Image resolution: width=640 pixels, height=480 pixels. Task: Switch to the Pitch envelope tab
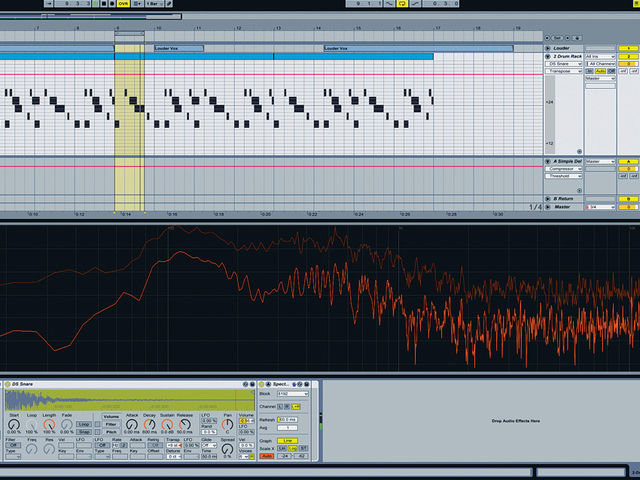point(111,432)
